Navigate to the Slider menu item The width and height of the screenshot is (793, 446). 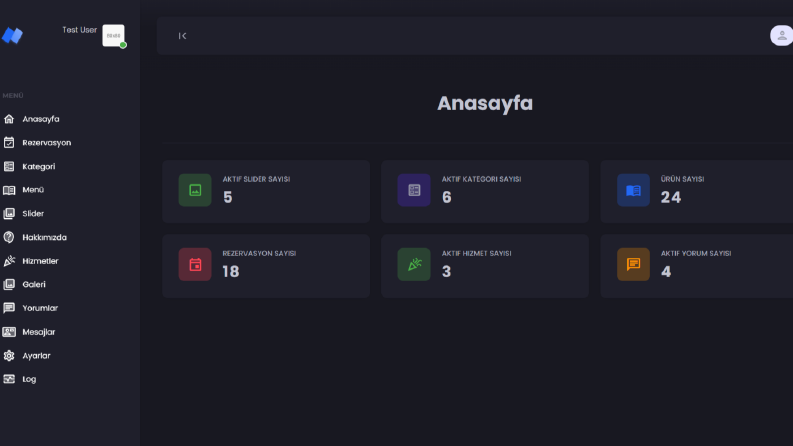(x=33, y=213)
